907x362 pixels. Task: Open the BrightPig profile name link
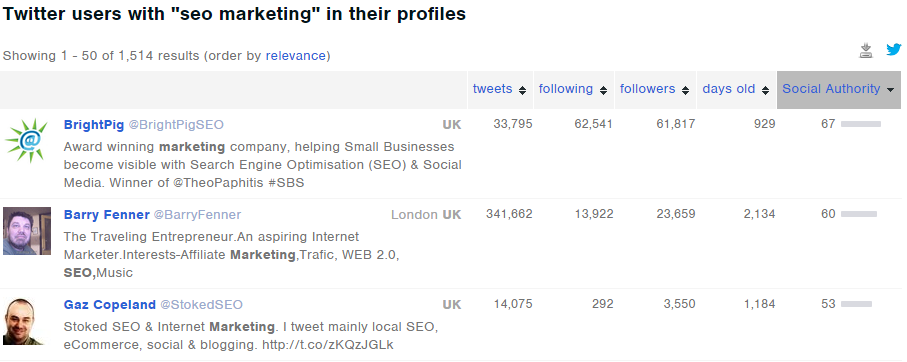(x=93, y=124)
